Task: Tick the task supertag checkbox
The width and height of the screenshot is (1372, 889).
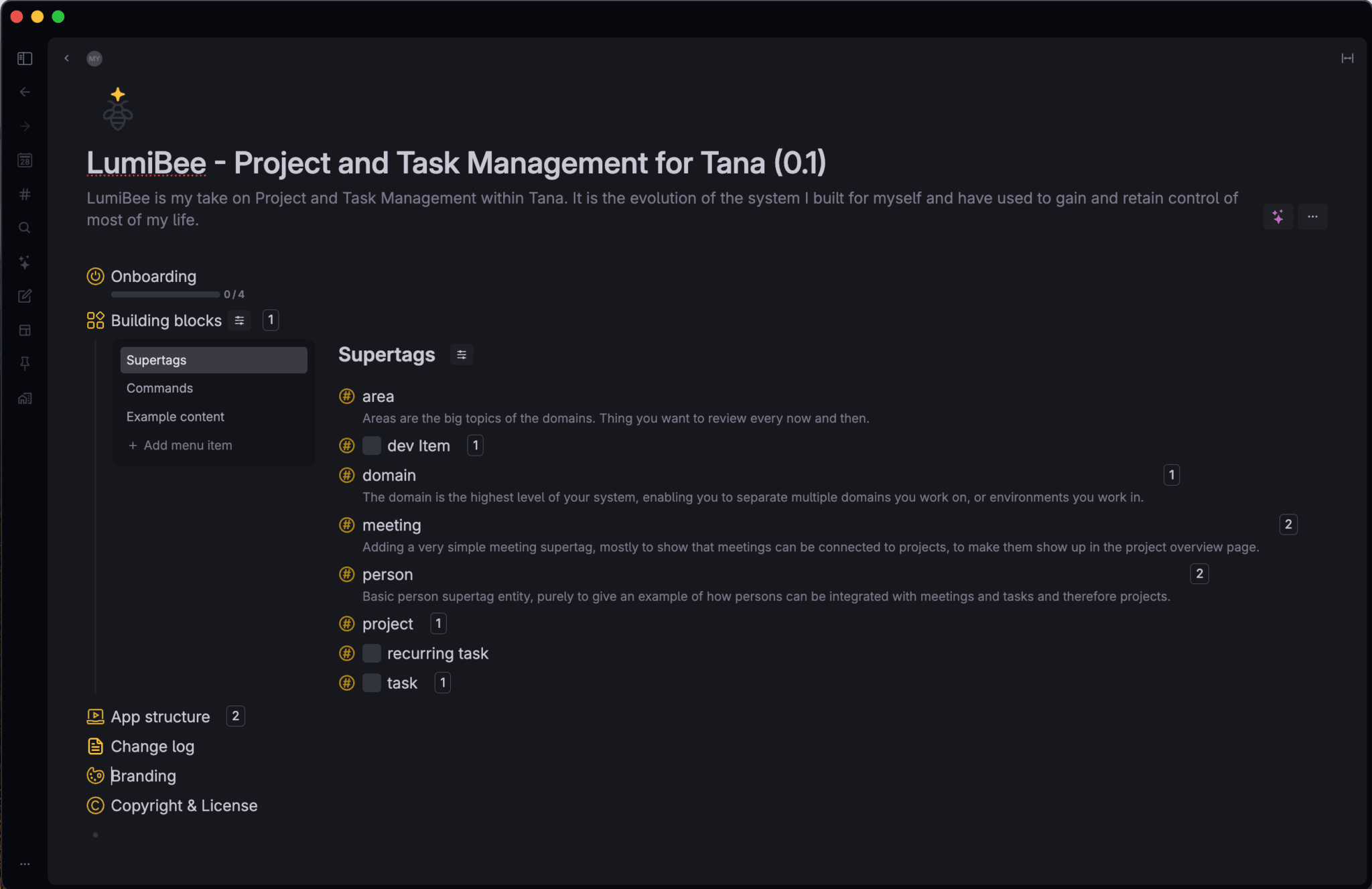Action: [372, 683]
